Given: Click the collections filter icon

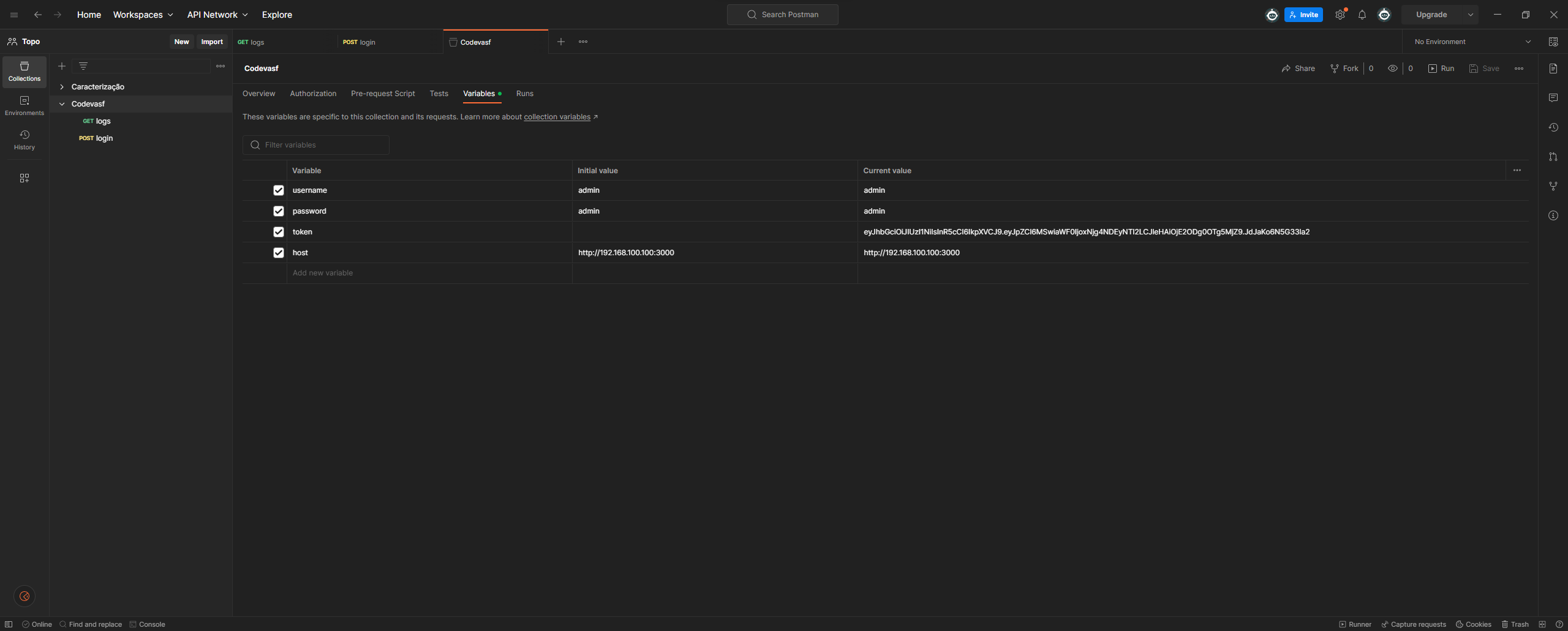Looking at the screenshot, I should pyautogui.click(x=83, y=66).
